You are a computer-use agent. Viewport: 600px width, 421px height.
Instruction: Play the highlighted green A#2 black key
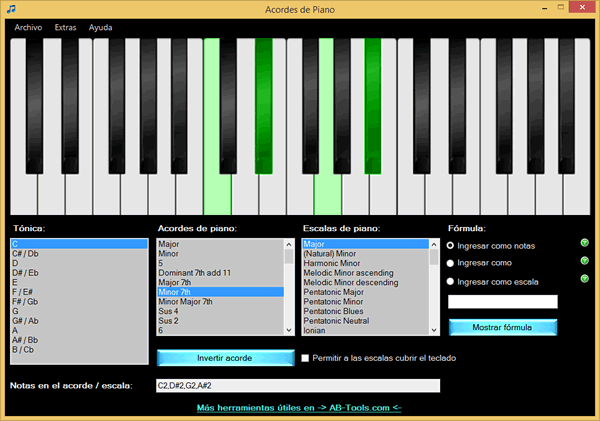point(373,106)
